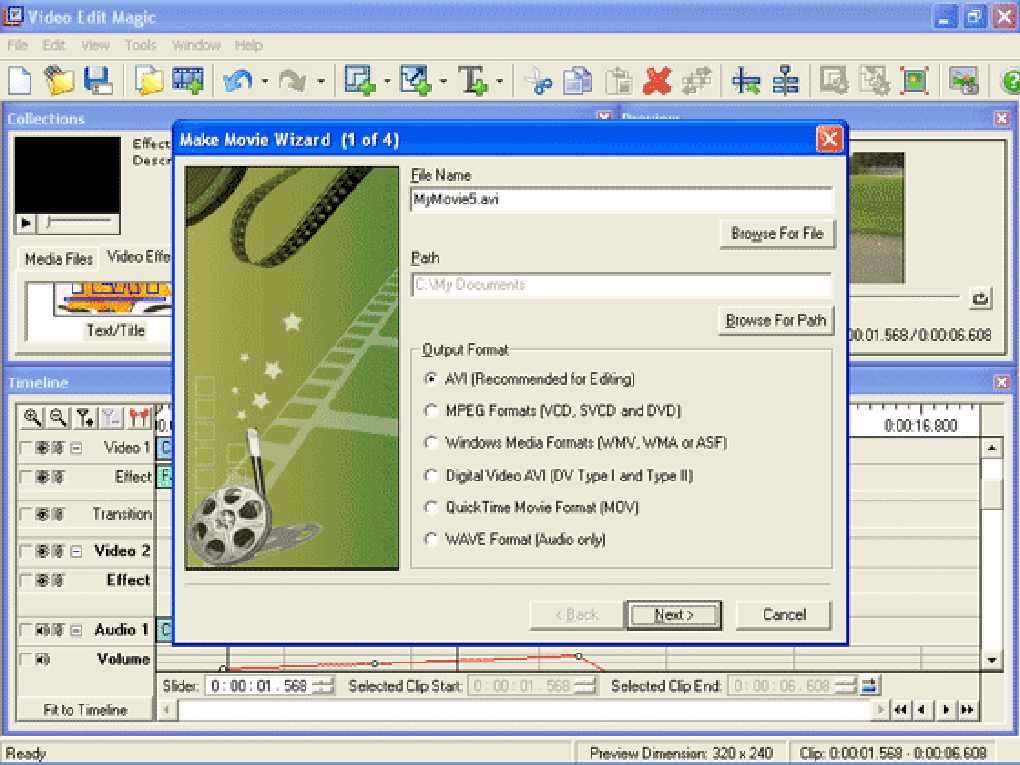The image size is (1020, 765).
Task: Click the add media files folder icon
Action: (x=149, y=81)
